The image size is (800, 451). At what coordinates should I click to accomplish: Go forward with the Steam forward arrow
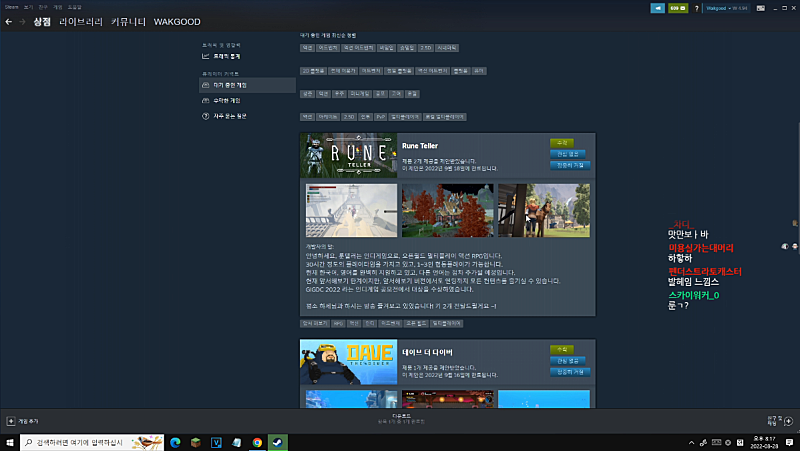(22, 21)
